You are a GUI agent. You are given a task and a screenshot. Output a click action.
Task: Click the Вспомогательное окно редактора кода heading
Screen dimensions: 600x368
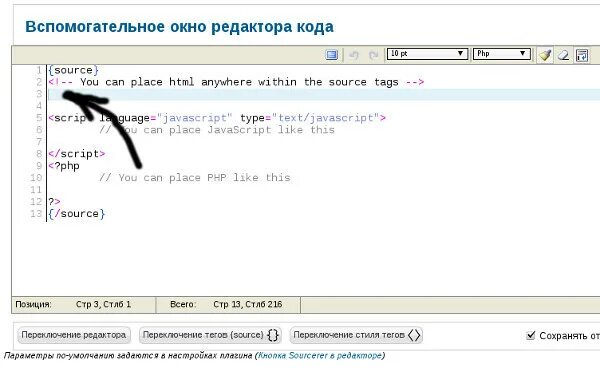(179, 27)
